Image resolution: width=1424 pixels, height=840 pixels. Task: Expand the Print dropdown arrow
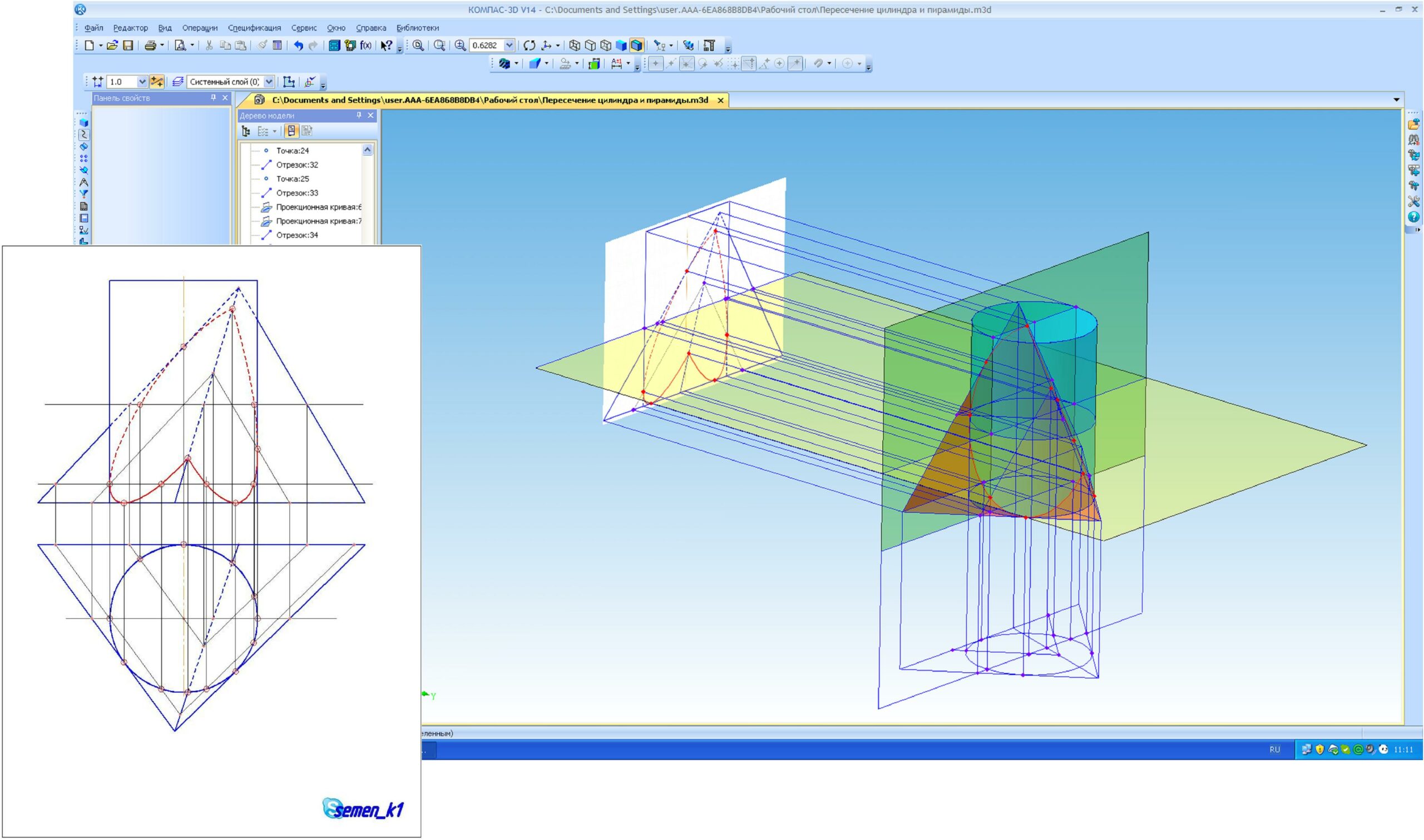(x=162, y=45)
